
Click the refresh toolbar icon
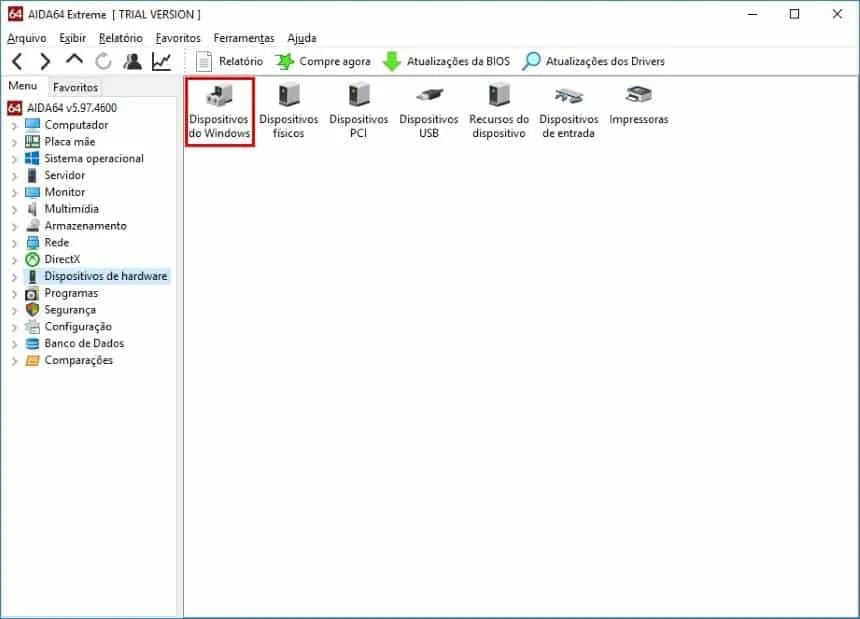(x=103, y=61)
